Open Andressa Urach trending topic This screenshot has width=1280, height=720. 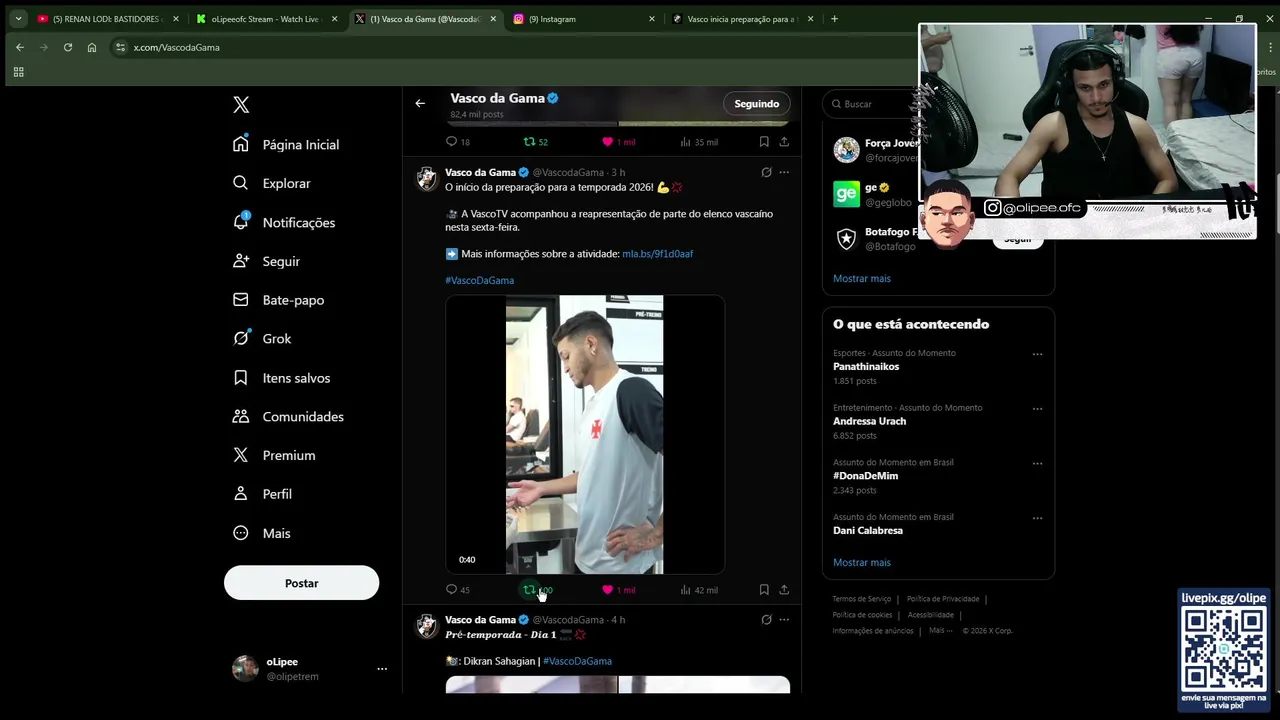point(869,421)
